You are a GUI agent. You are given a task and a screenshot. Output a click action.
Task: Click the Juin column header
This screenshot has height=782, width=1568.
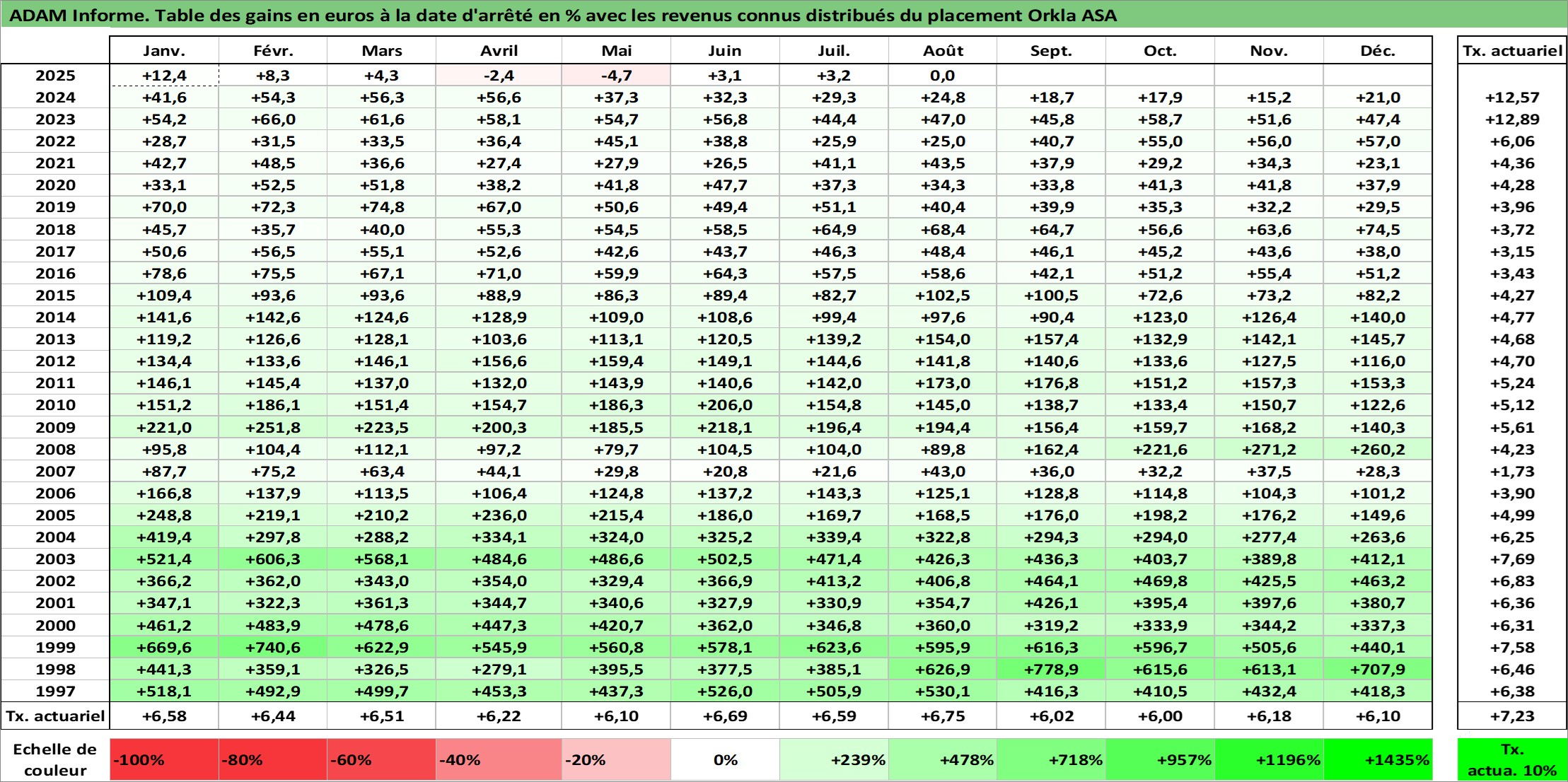[x=725, y=51]
